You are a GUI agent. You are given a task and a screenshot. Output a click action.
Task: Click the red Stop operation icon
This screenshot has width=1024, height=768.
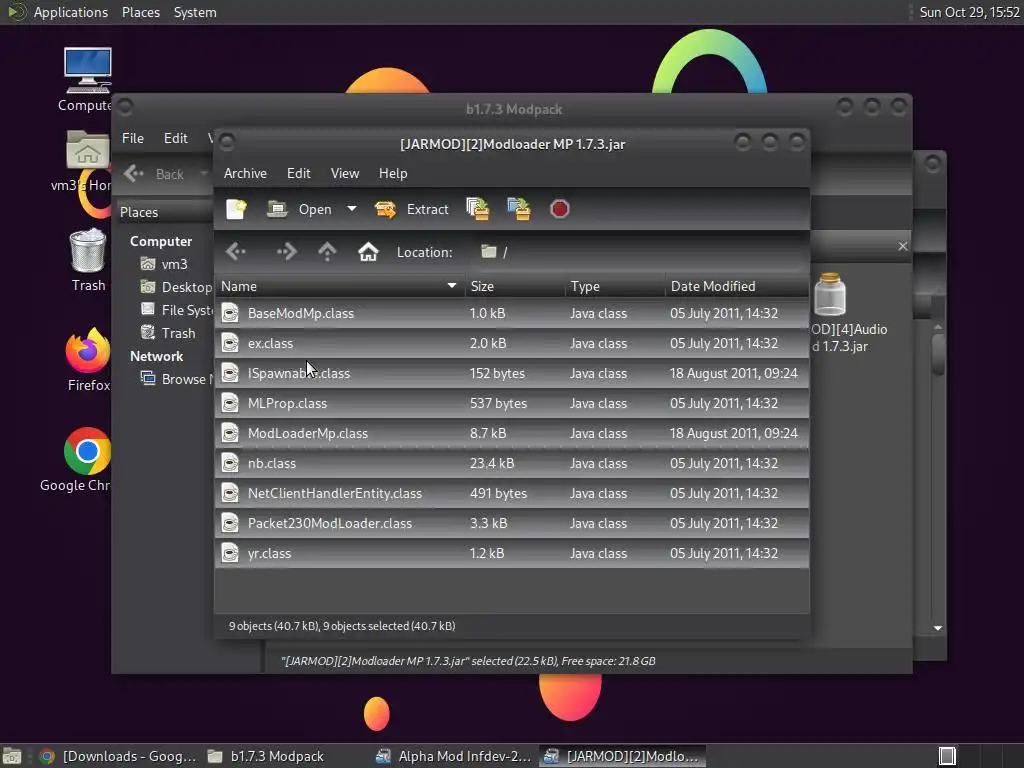pyautogui.click(x=560, y=209)
